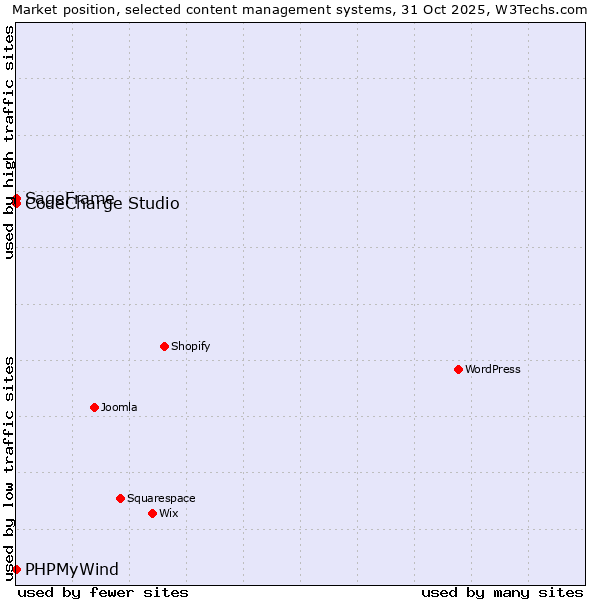The image size is (600, 600).
Task: Click the WordPress text label
Action: click(x=492, y=369)
